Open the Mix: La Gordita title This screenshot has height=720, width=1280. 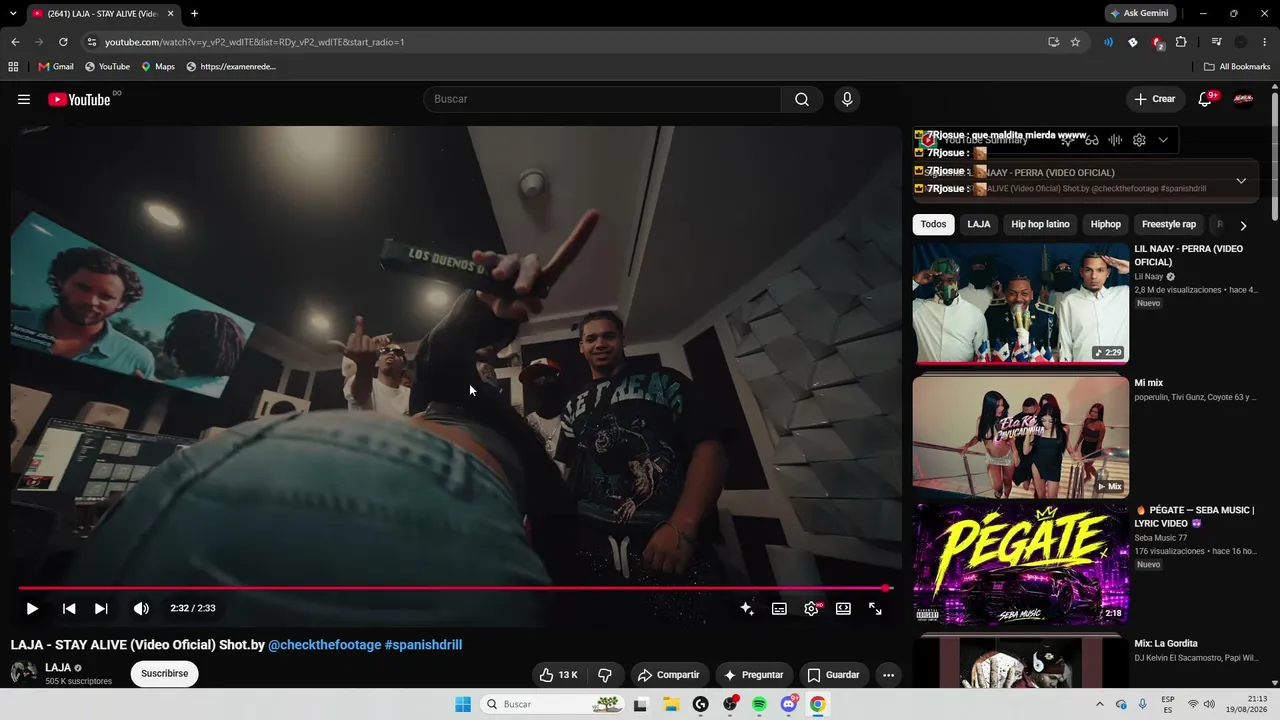(1165, 643)
